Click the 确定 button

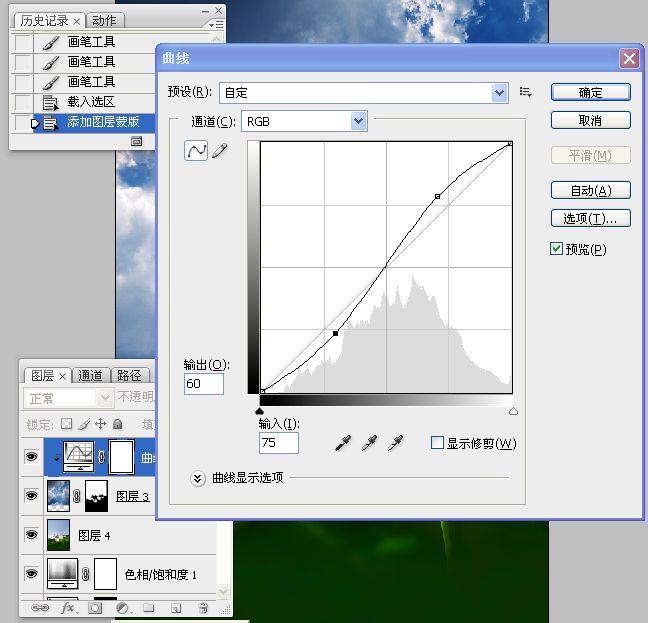point(591,92)
